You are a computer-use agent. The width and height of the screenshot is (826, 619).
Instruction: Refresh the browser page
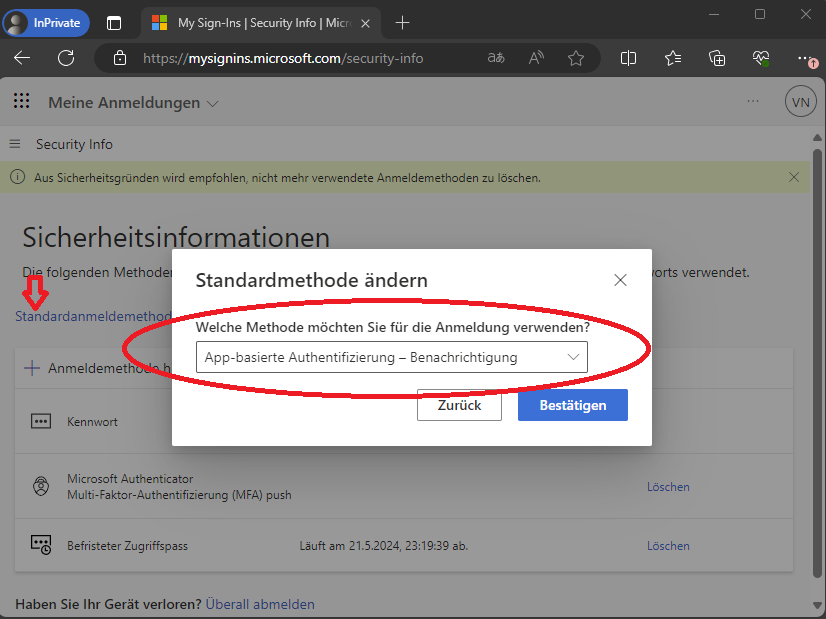66,58
